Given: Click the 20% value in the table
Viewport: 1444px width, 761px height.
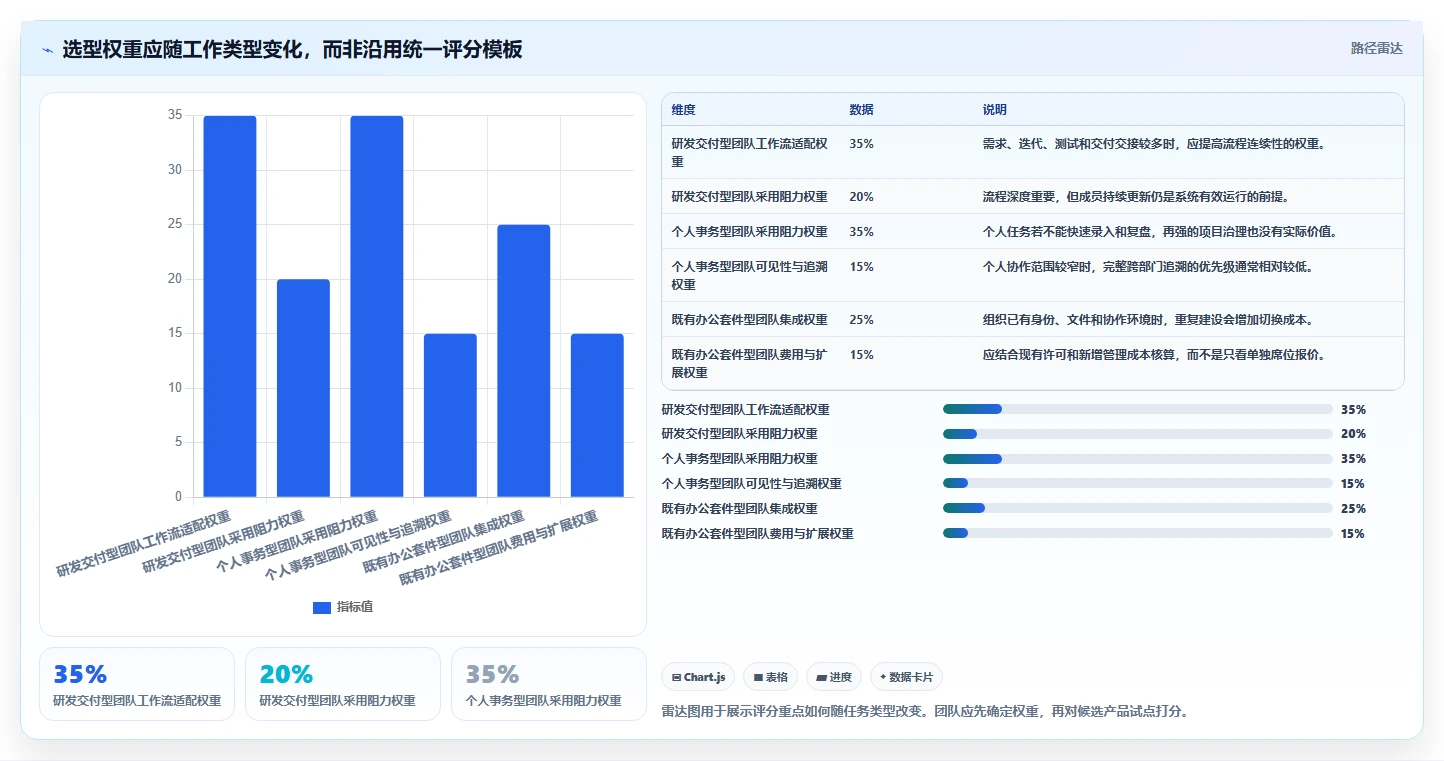Looking at the screenshot, I should point(862,196).
